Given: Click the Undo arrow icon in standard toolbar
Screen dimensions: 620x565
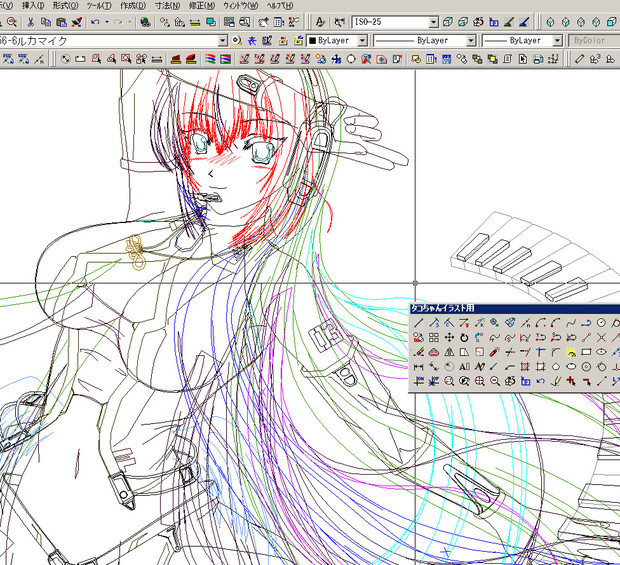Looking at the screenshot, I should tap(95, 22).
